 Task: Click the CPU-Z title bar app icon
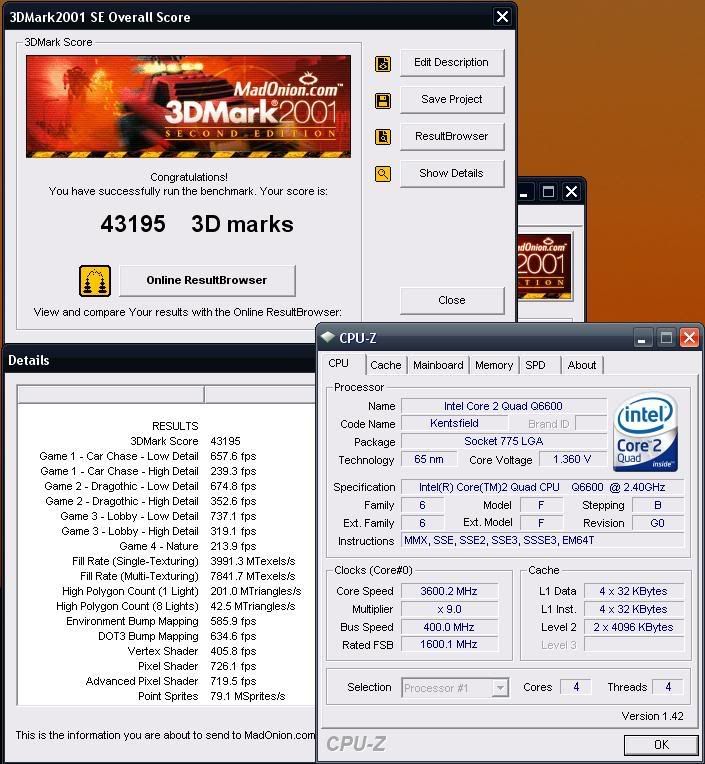328,338
